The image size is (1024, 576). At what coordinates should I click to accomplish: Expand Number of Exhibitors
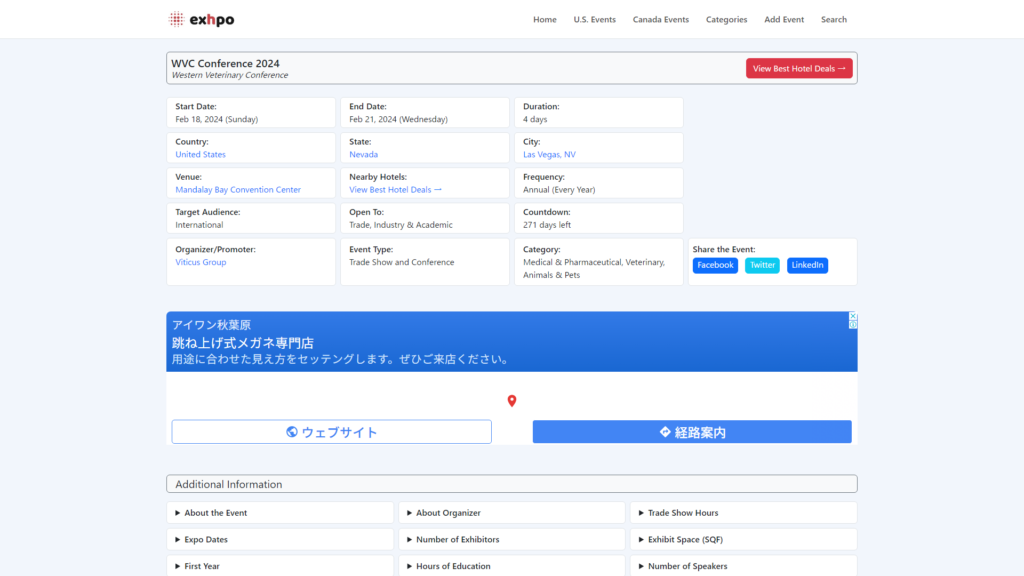tap(512, 539)
